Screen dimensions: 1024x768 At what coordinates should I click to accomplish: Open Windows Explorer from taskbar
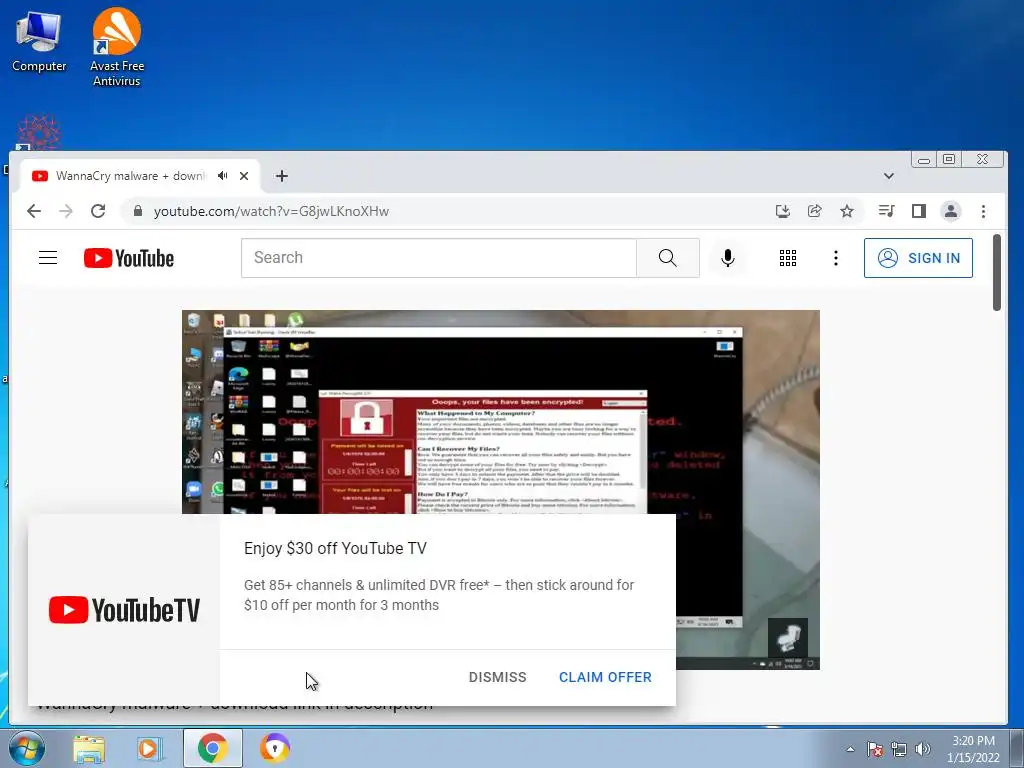89,748
